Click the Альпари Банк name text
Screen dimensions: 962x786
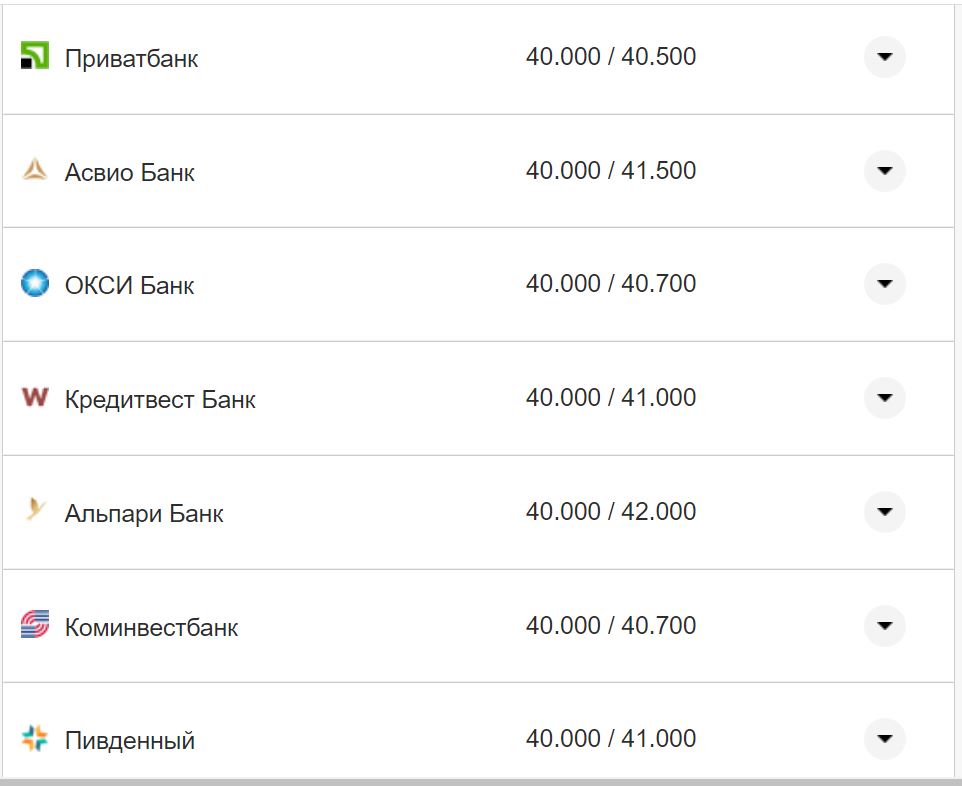coord(144,514)
